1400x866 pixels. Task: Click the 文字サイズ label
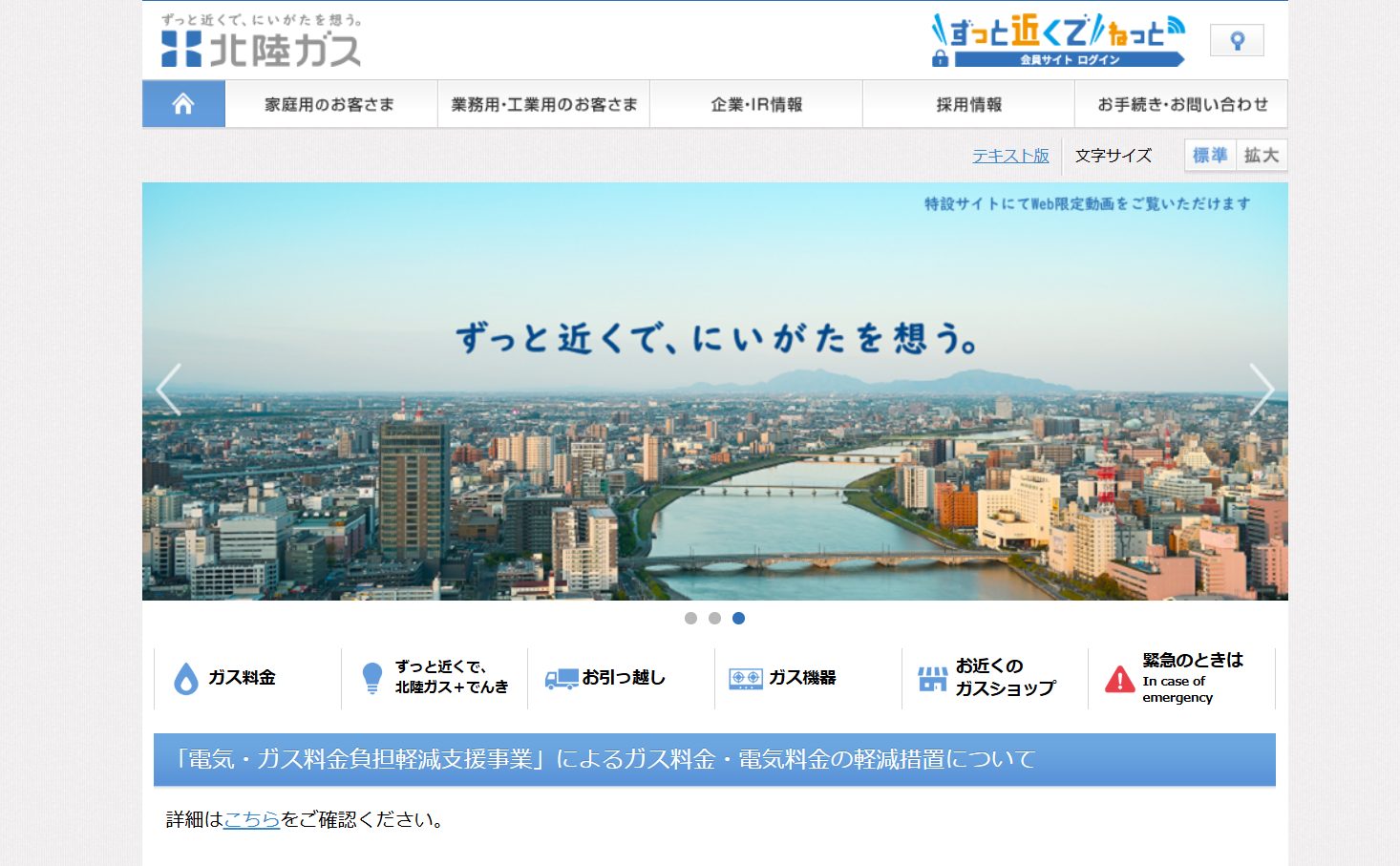pyautogui.click(x=1113, y=156)
